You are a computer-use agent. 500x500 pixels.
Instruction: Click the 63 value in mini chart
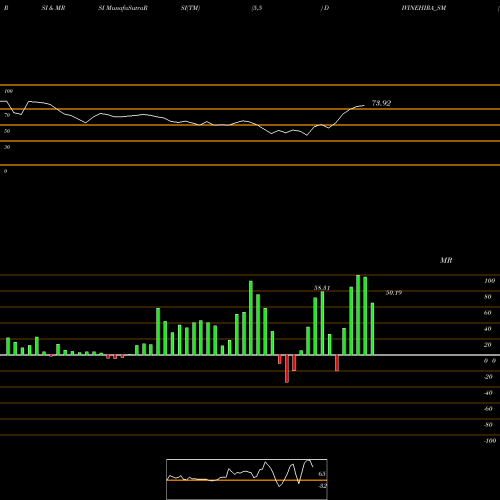tap(322, 474)
